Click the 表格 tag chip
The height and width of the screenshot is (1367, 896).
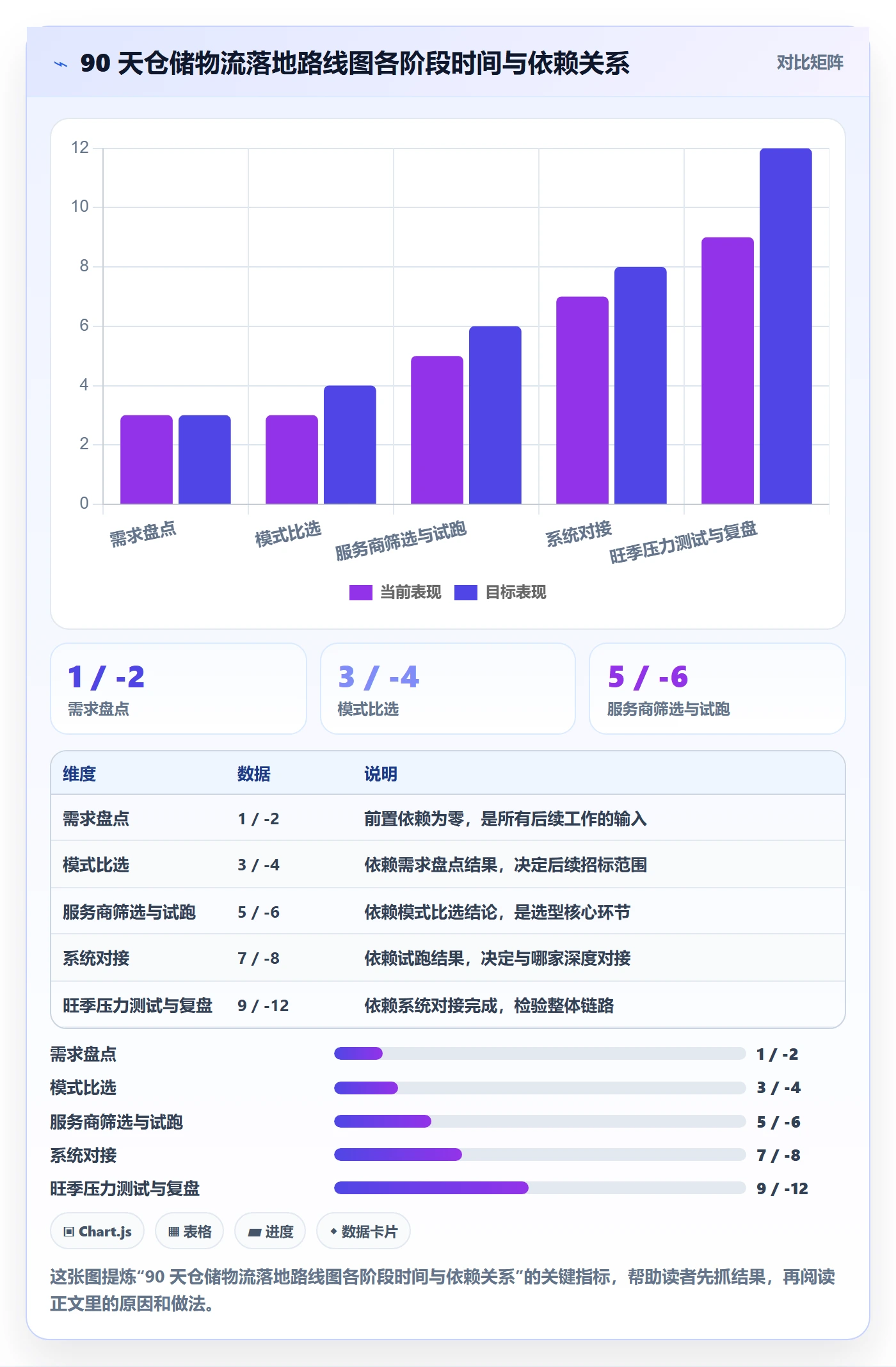pos(189,1231)
